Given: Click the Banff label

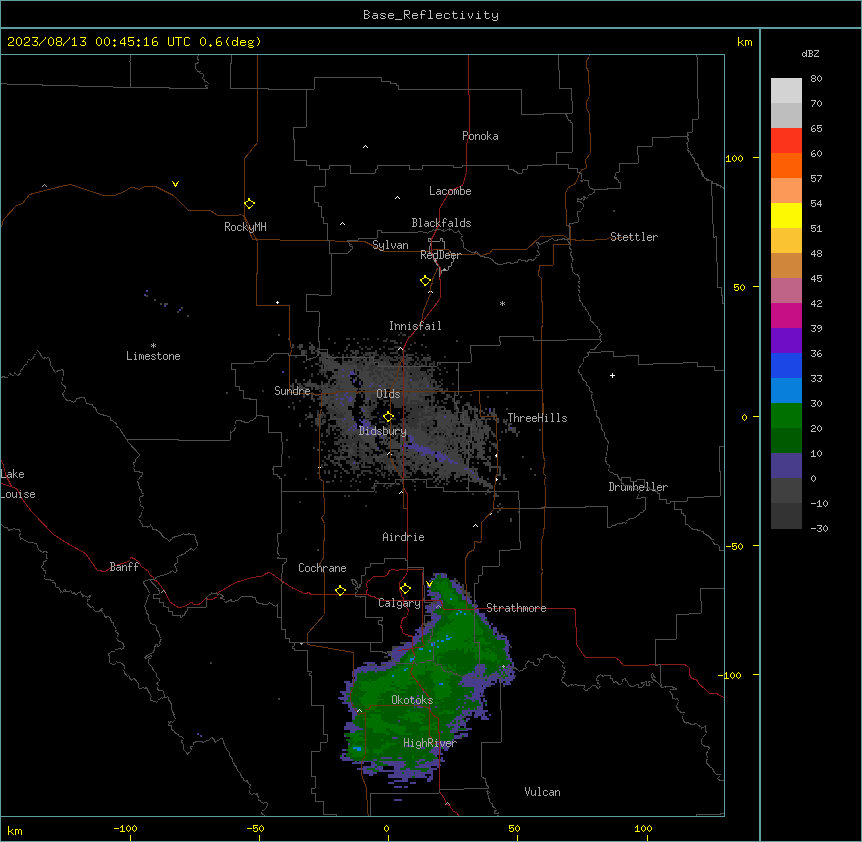Looking at the screenshot, I should pyautogui.click(x=124, y=567).
